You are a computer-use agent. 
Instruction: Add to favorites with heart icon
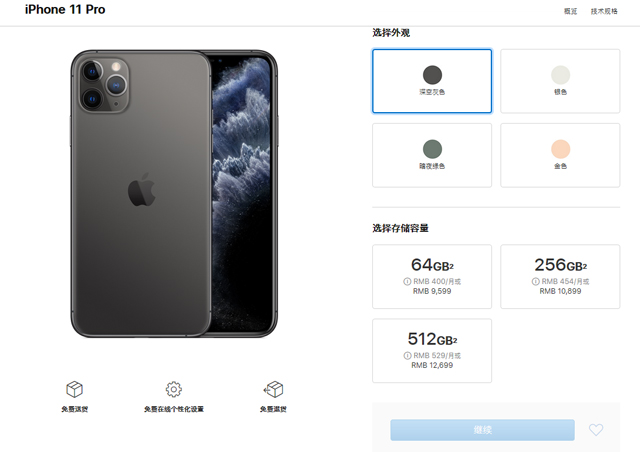(x=596, y=430)
